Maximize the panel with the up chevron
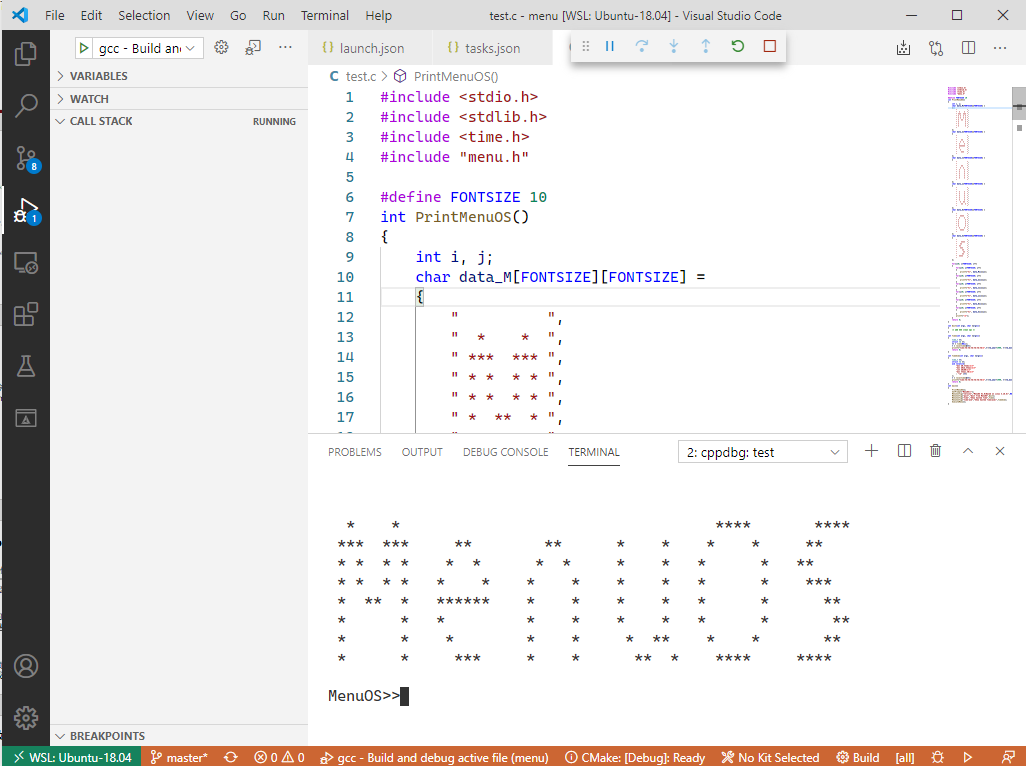Viewport: 1026px width, 766px height. (x=967, y=451)
